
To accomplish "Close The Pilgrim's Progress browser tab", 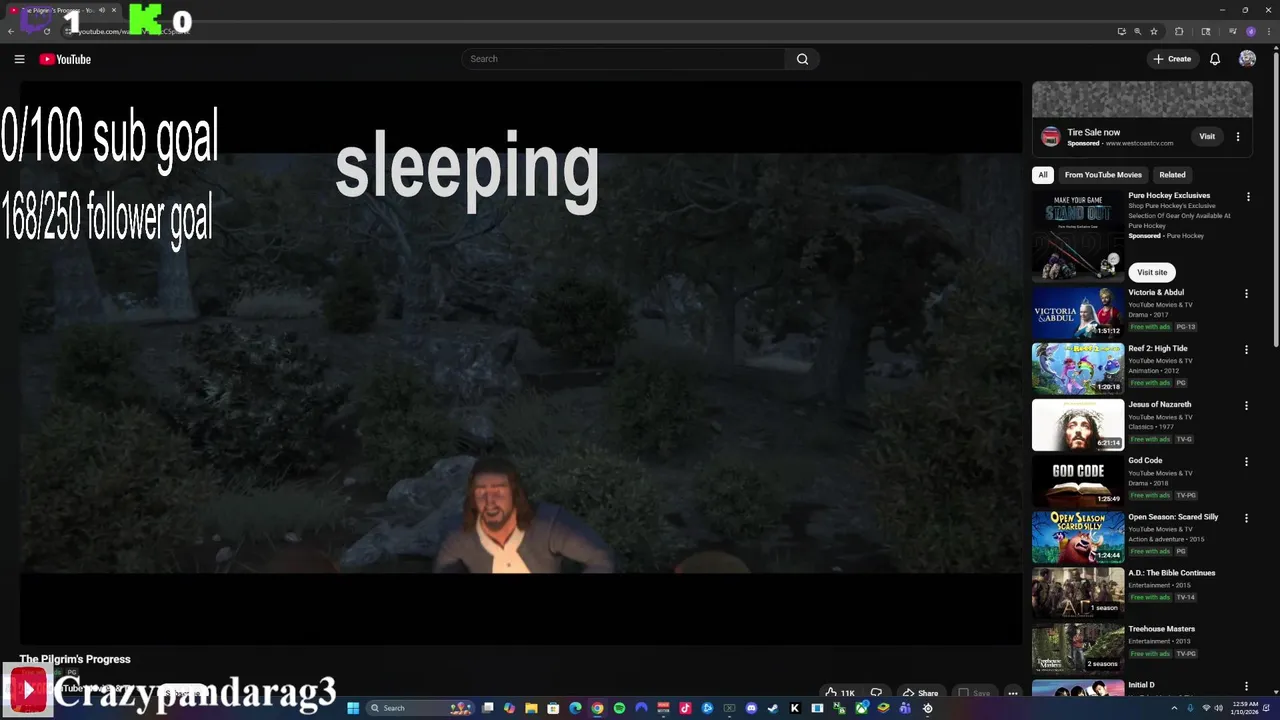I will point(114,10).
